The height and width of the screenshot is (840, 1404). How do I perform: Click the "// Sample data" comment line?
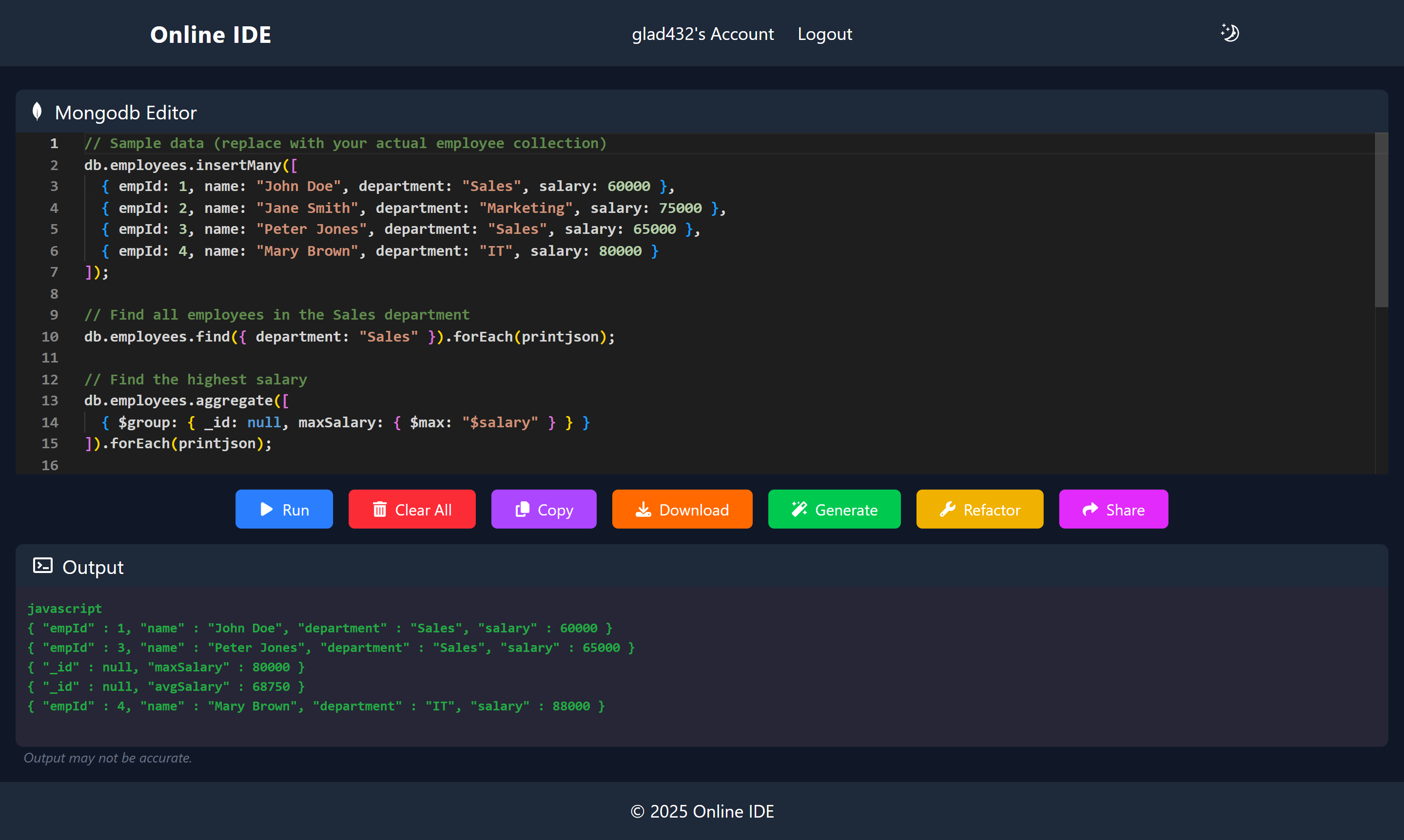click(x=346, y=143)
